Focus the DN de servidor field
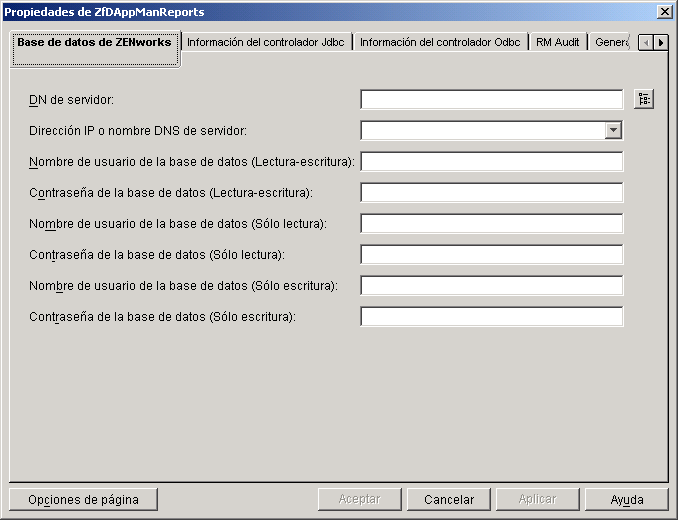Viewport: 678px width, 520px height. pyautogui.click(x=492, y=99)
